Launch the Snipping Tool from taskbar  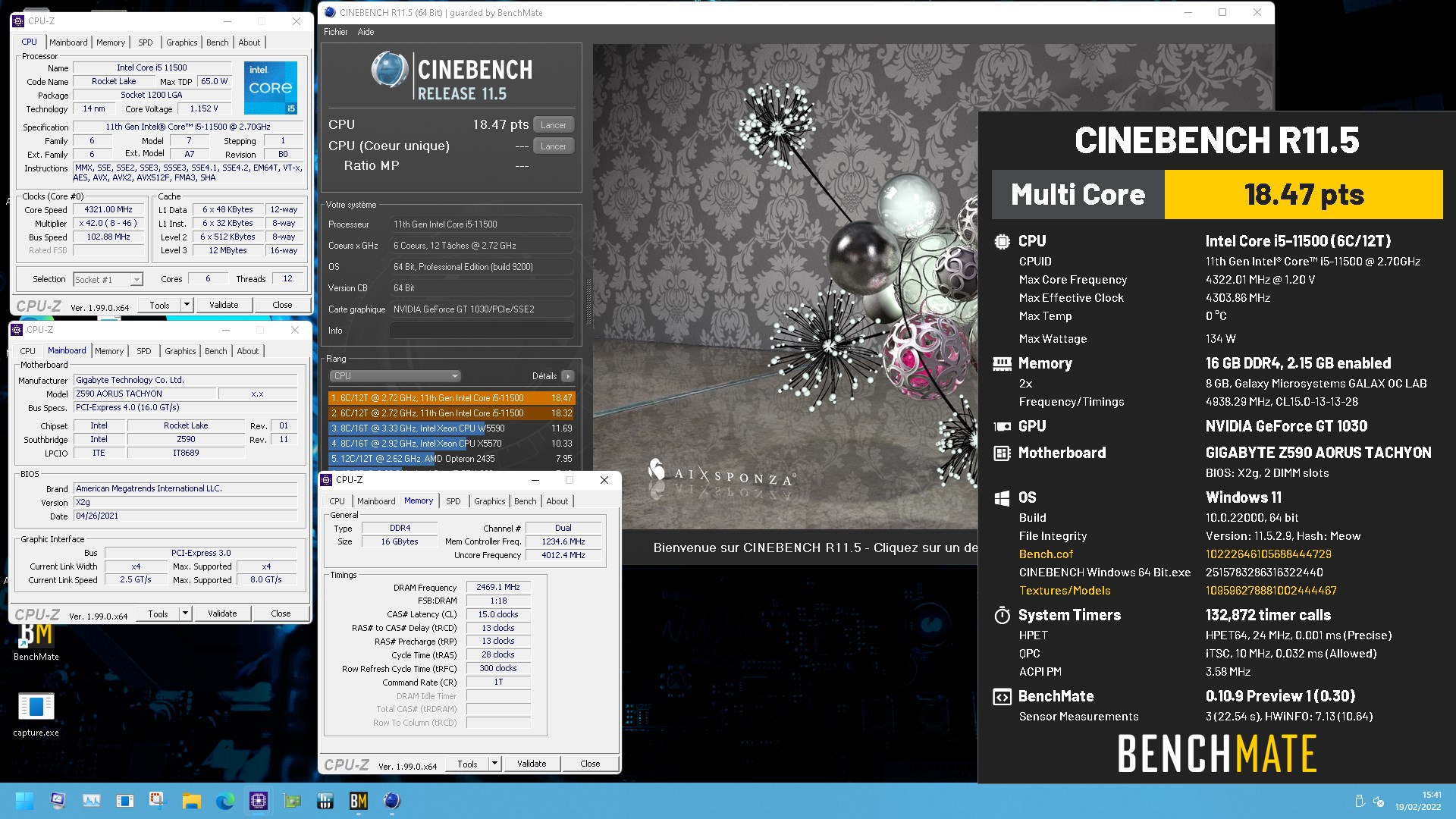(x=157, y=801)
